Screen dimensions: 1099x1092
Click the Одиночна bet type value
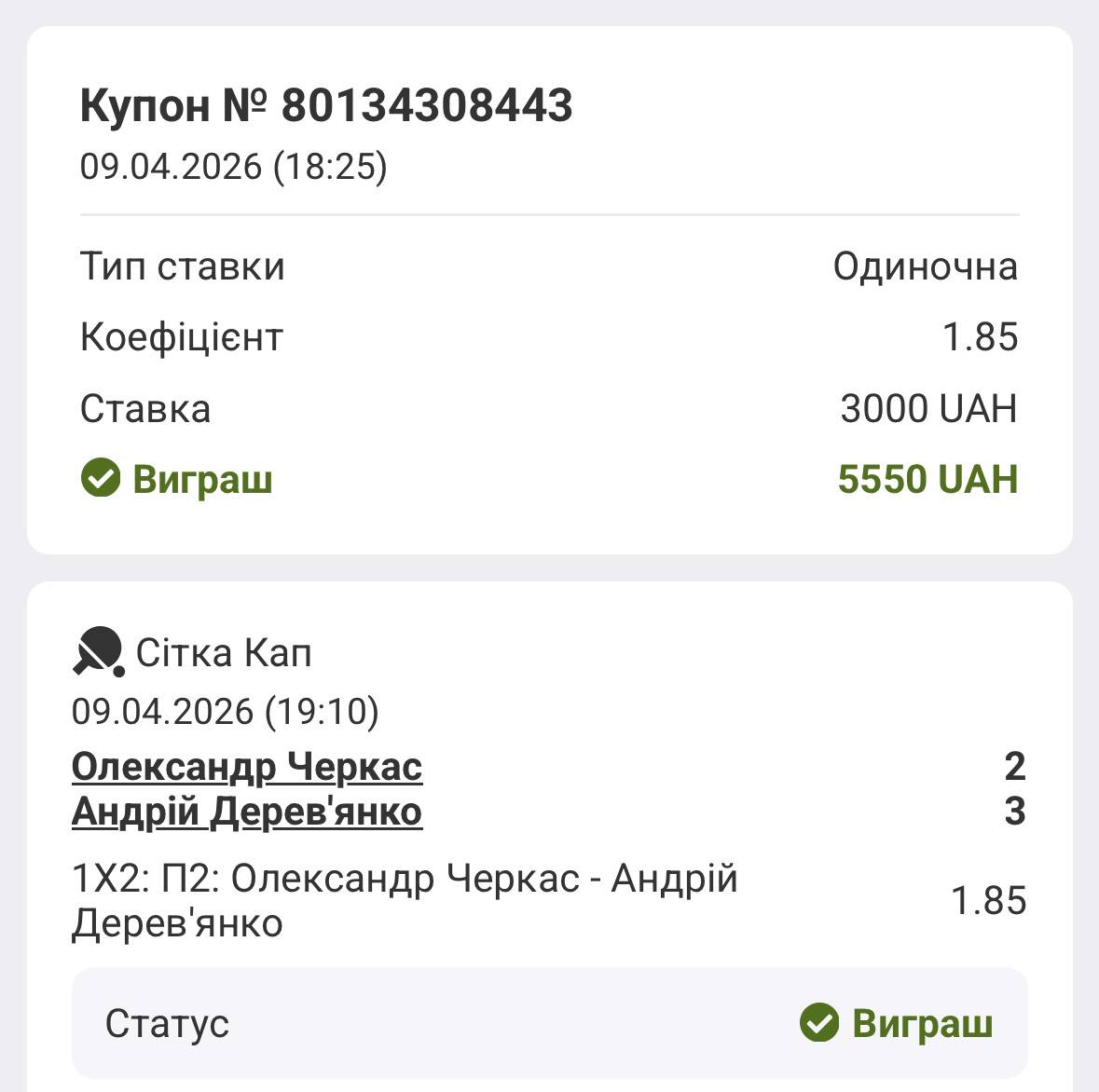tap(925, 266)
